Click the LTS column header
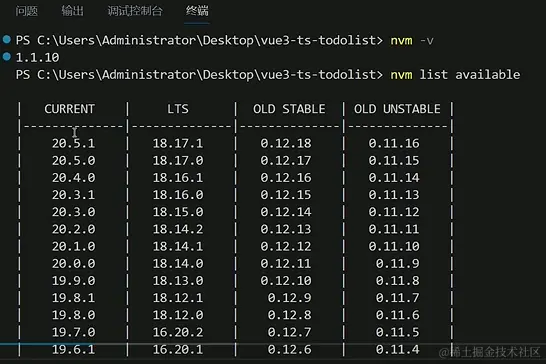Screen dimensions: 546x364 (178, 109)
